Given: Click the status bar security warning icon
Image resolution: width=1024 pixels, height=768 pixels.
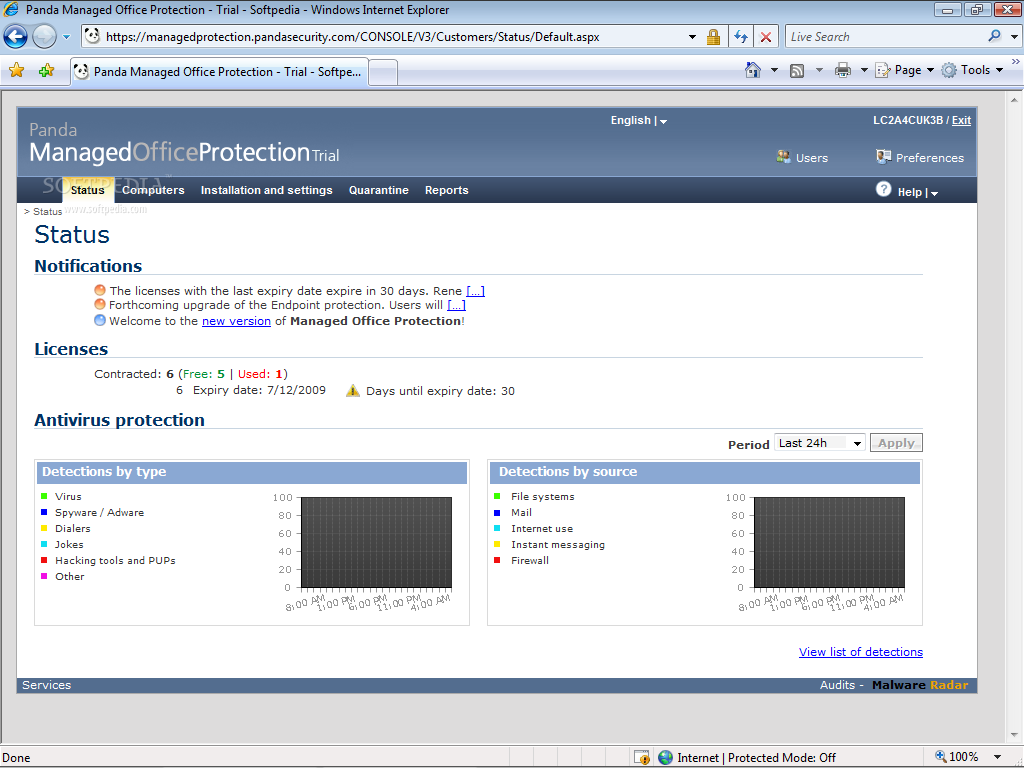Looking at the screenshot, I should click(642, 758).
